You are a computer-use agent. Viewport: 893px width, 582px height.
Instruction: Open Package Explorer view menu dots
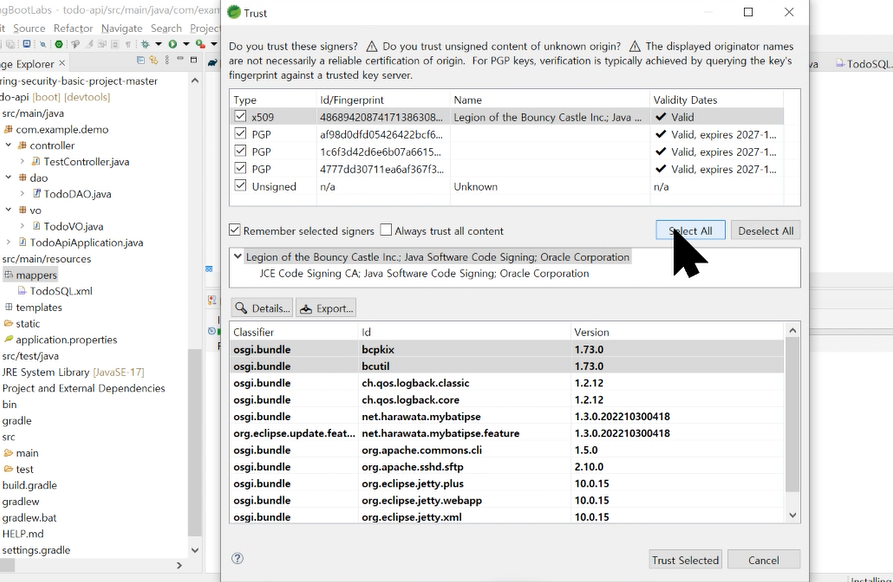pos(167,60)
